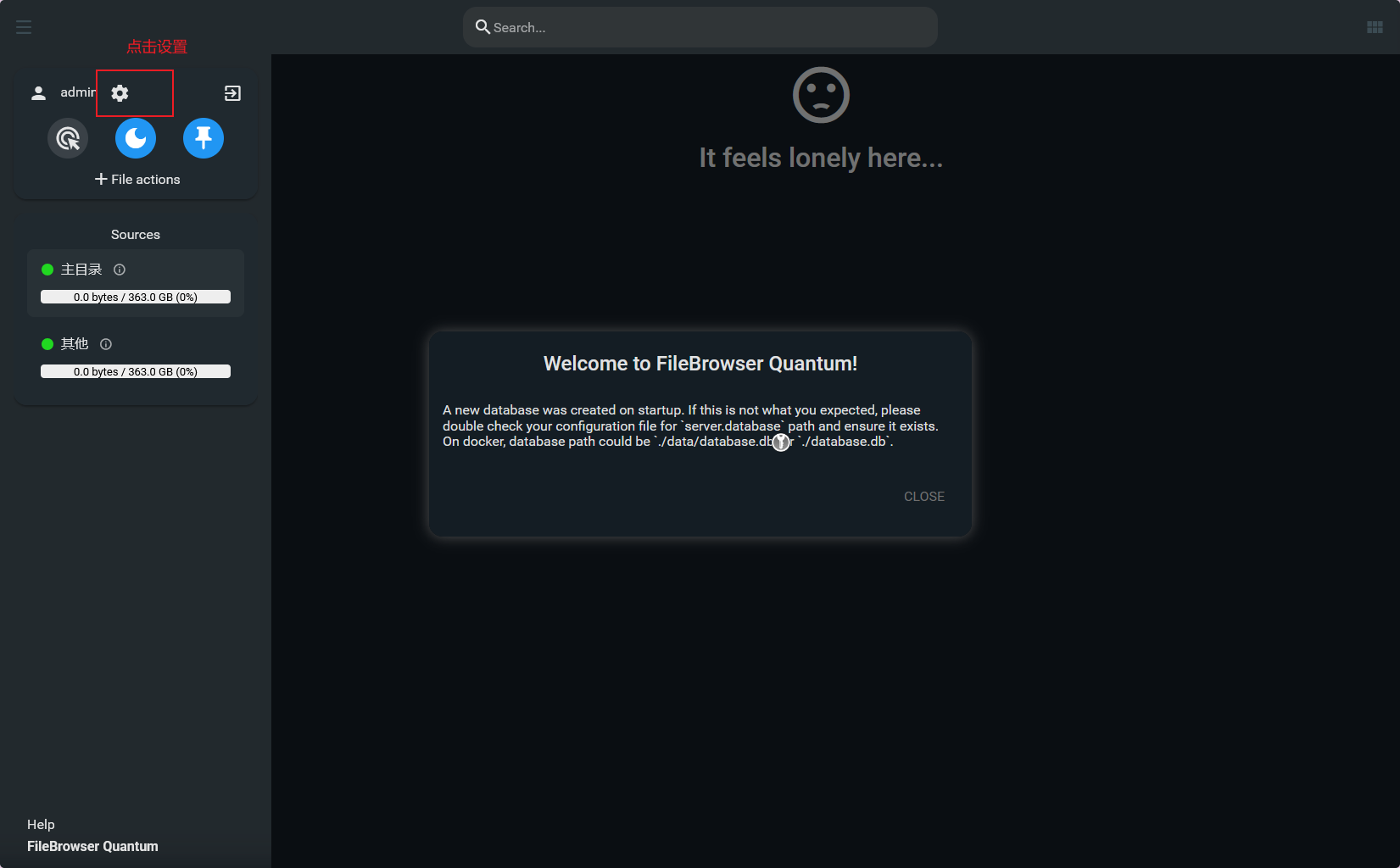1400x868 pixels.
Task: Click the search magnifier icon
Action: point(482,27)
